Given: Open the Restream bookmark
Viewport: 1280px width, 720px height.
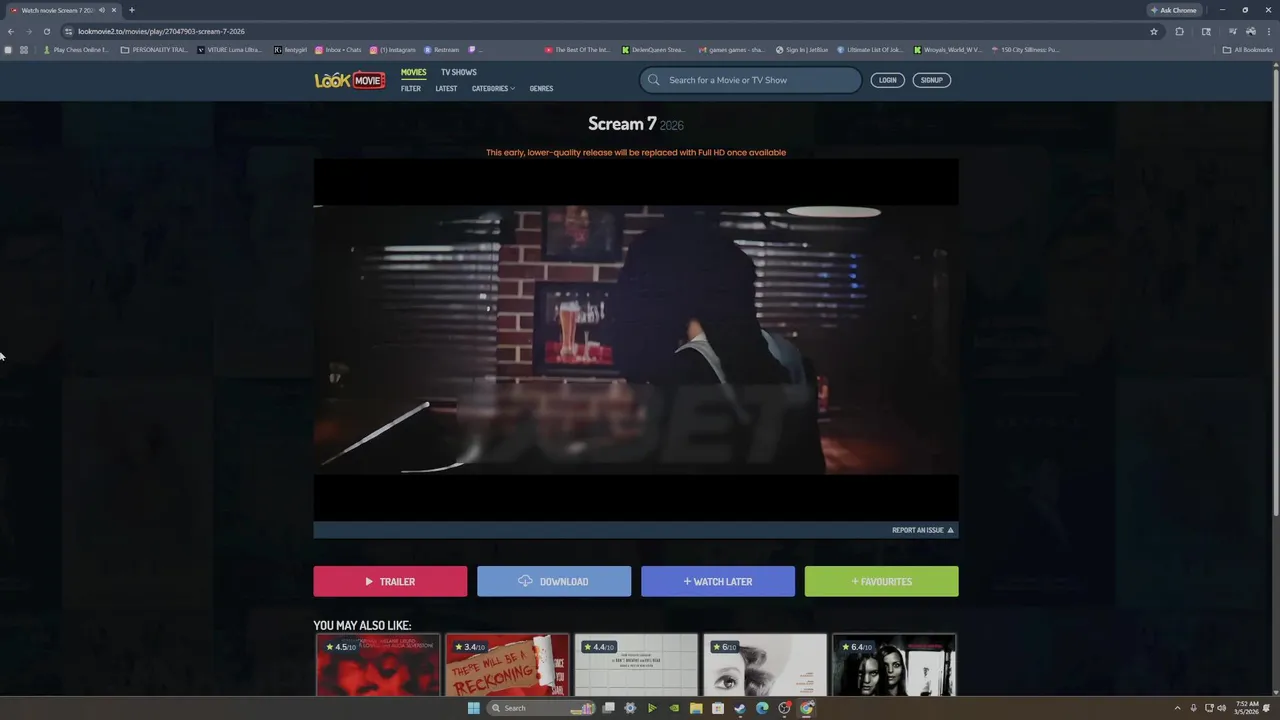Looking at the screenshot, I should point(442,49).
